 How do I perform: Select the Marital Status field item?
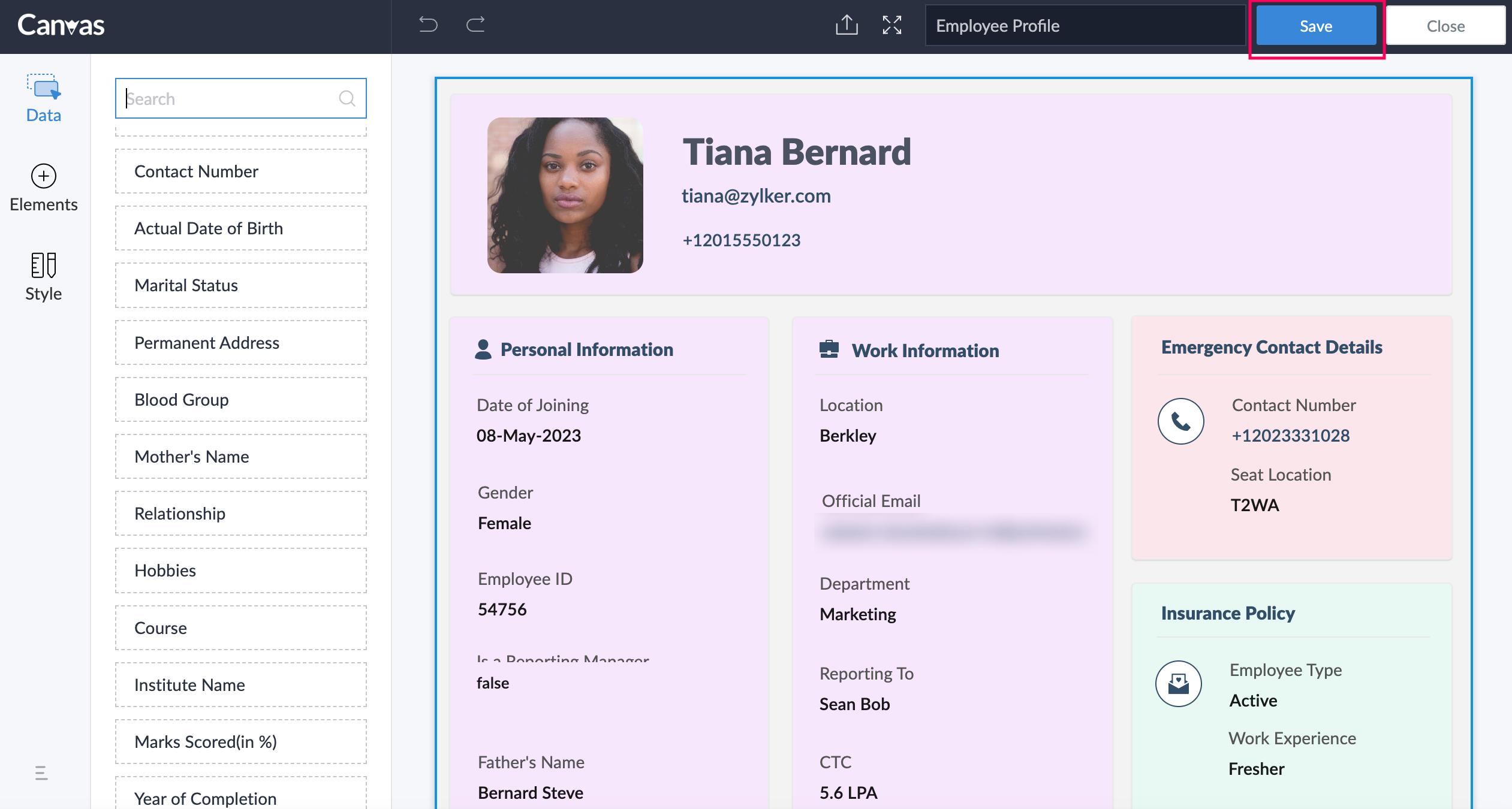pos(240,285)
